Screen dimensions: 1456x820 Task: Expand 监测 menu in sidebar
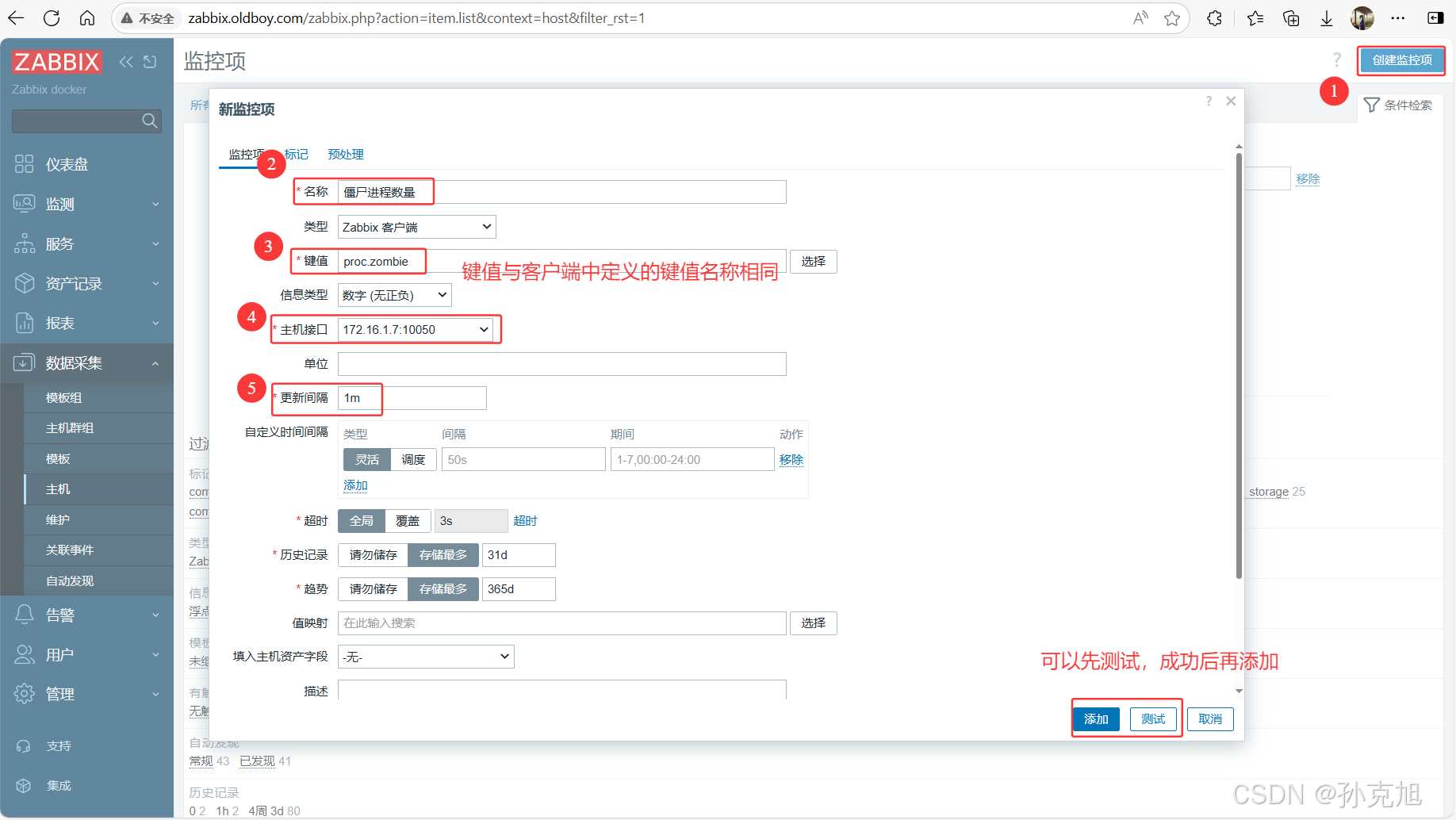(x=87, y=204)
